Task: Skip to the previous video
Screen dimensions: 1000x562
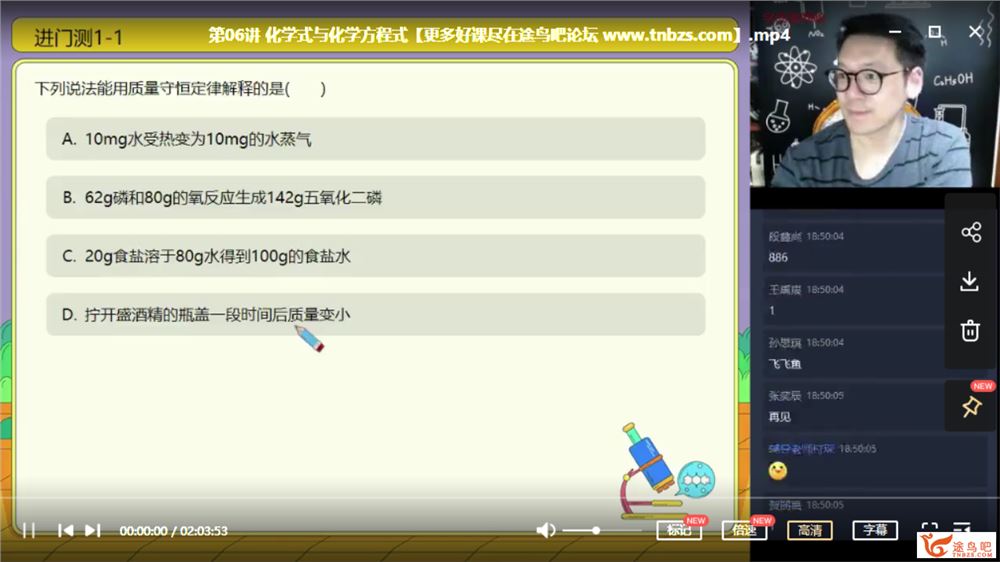Action: pyautogui.click(x=65, y=530)
